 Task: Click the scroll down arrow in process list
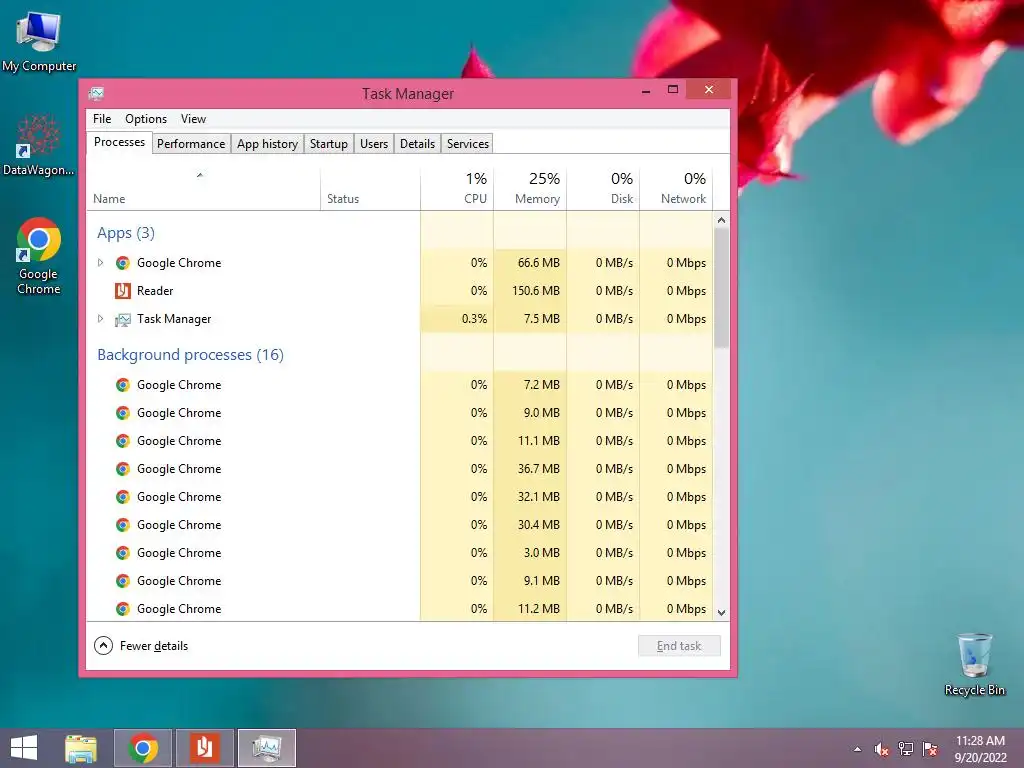721,613
